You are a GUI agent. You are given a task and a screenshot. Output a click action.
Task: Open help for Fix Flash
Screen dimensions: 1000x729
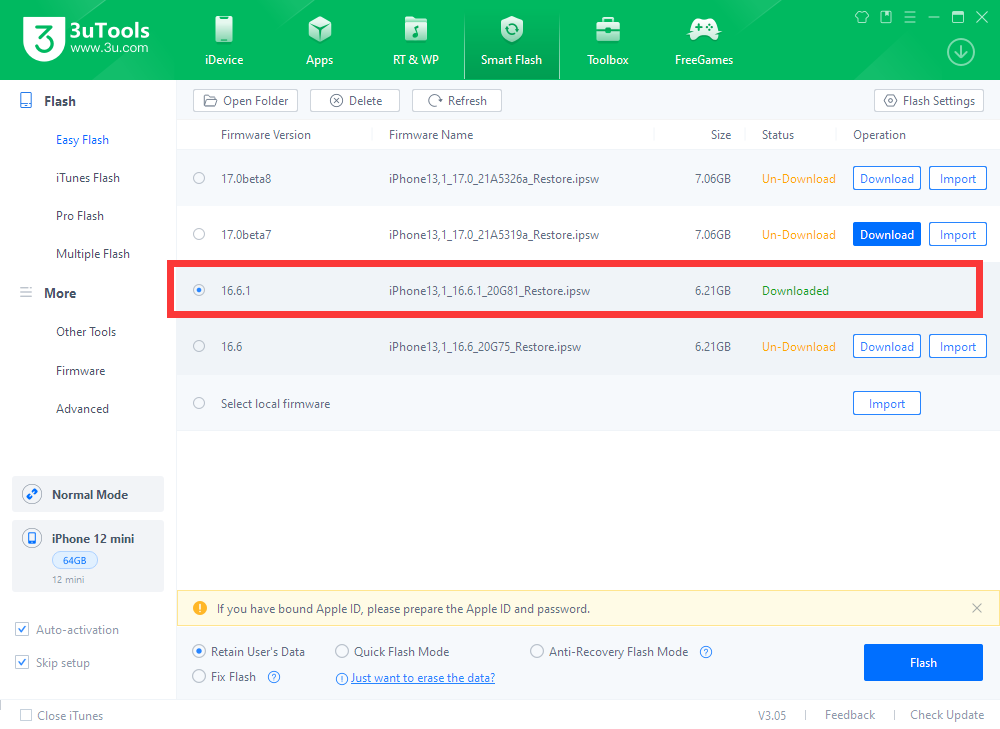click(x=274, y=677)
